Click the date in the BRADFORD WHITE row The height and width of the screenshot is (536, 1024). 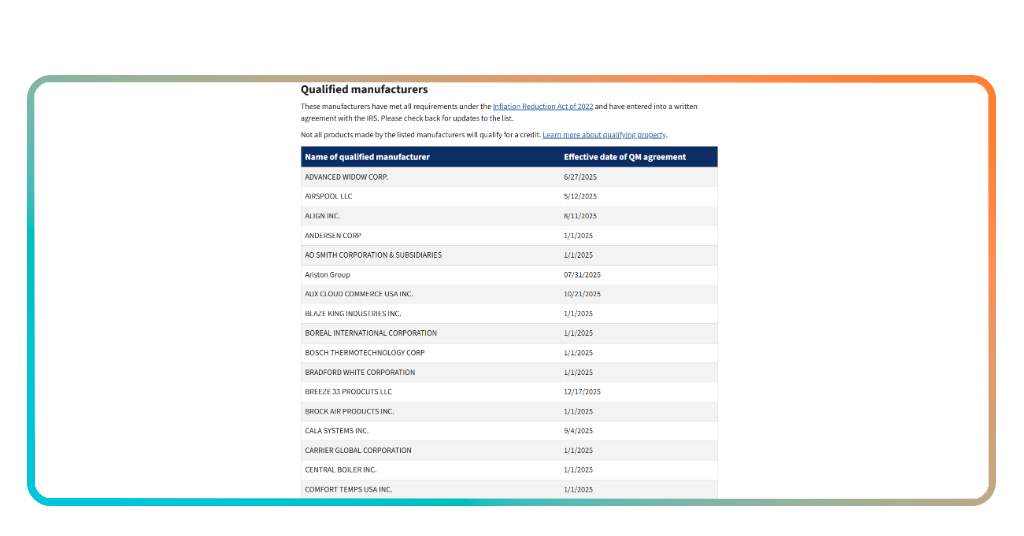coord(578,373)
